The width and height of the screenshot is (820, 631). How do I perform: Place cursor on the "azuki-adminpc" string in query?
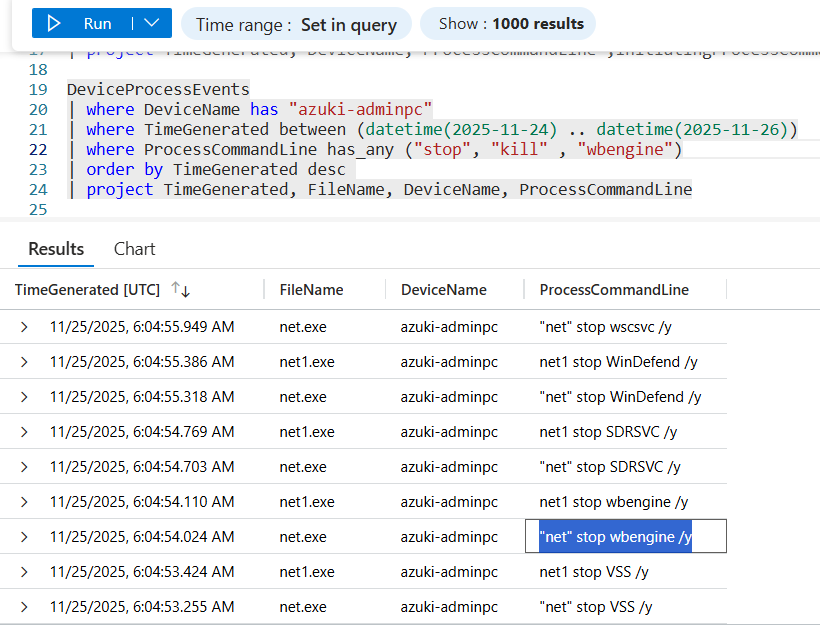tap(360, 110)
